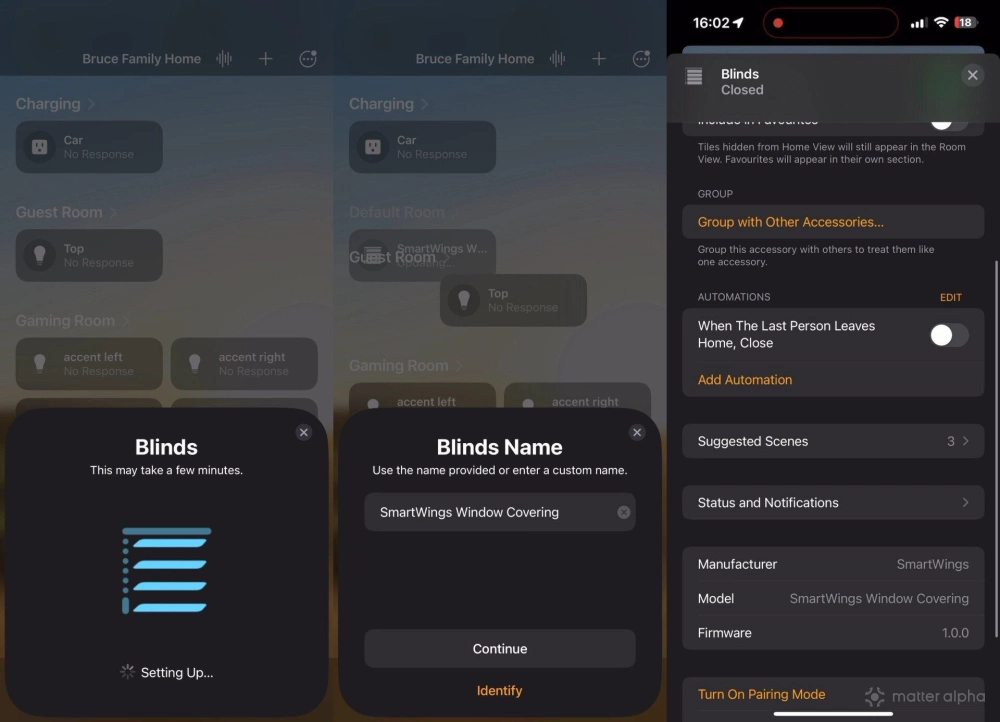Tap the Wi-Fi icon in the status bar
Screen dimensions: 1000x722
point(940,23)
